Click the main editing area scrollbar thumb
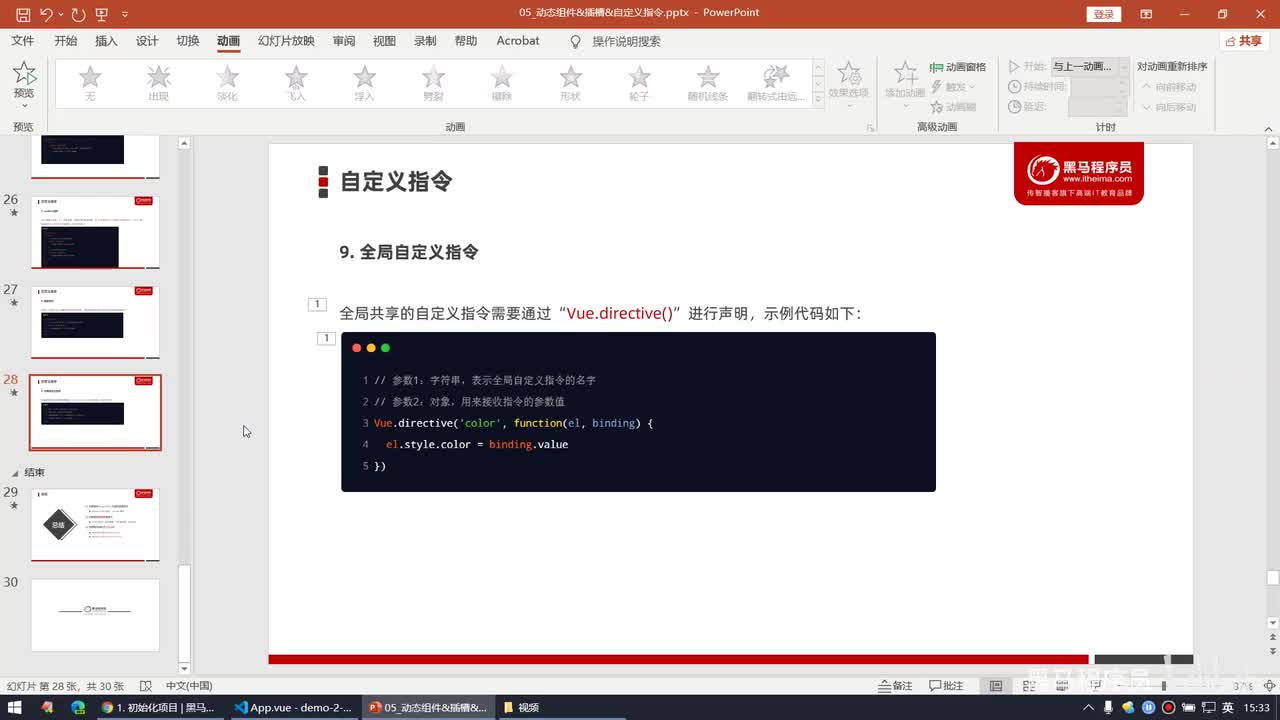The image size is (1280, 720). (x=1272, y=578)
